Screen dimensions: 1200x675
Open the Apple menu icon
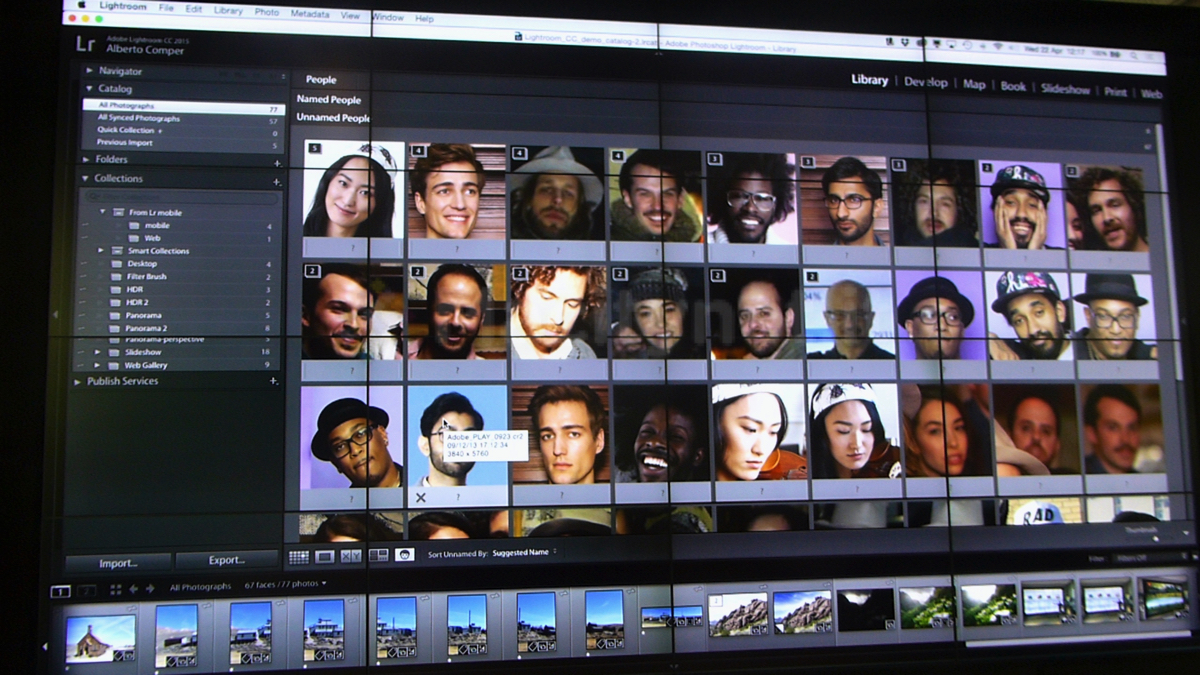tap(81, 6)
